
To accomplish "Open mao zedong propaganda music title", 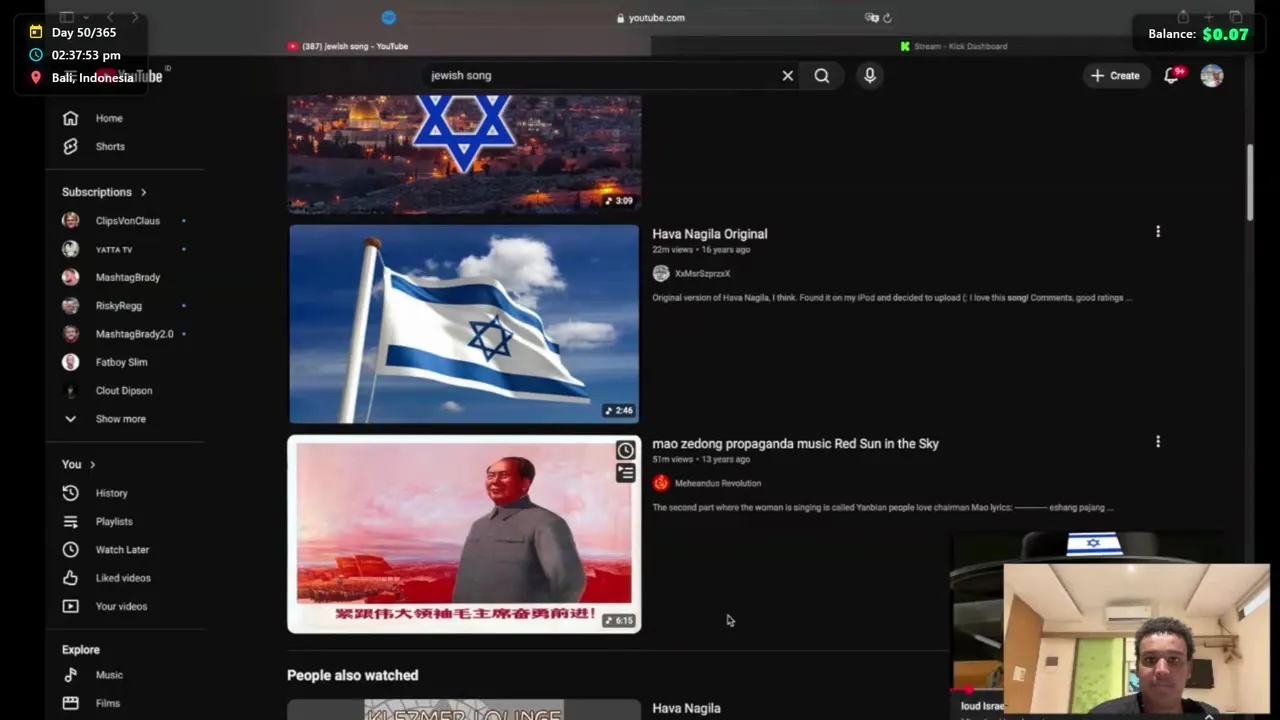I will tap(795, 444).
